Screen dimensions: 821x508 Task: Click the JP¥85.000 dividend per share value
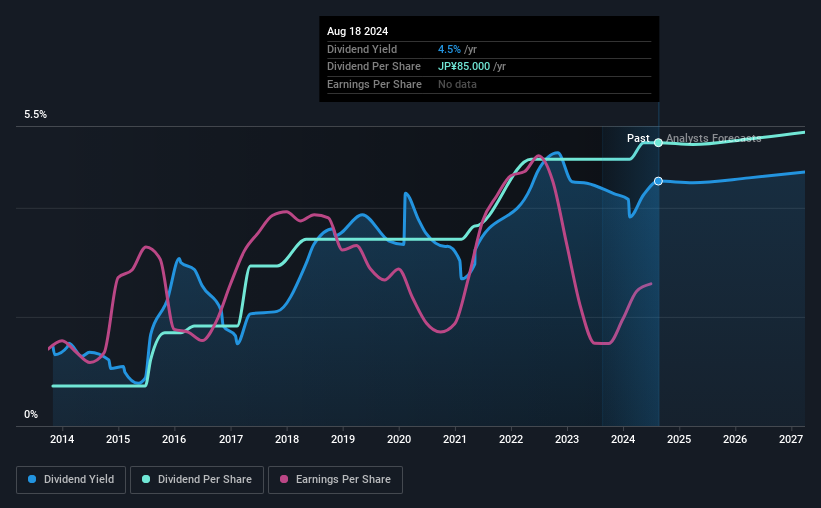[x=464, y=67]
